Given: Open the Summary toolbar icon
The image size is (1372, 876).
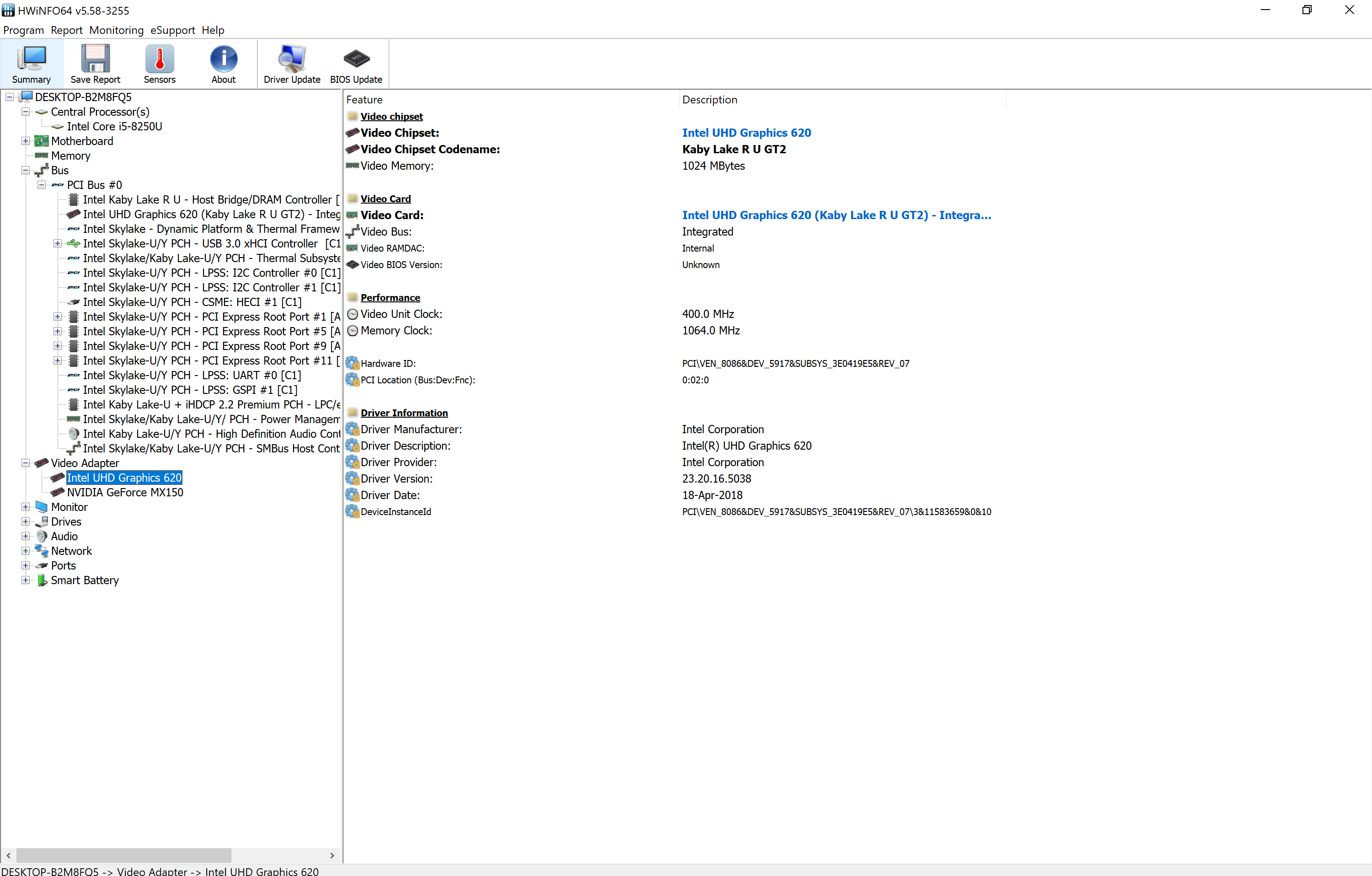Looking at the screenshot, I should 32,64.
